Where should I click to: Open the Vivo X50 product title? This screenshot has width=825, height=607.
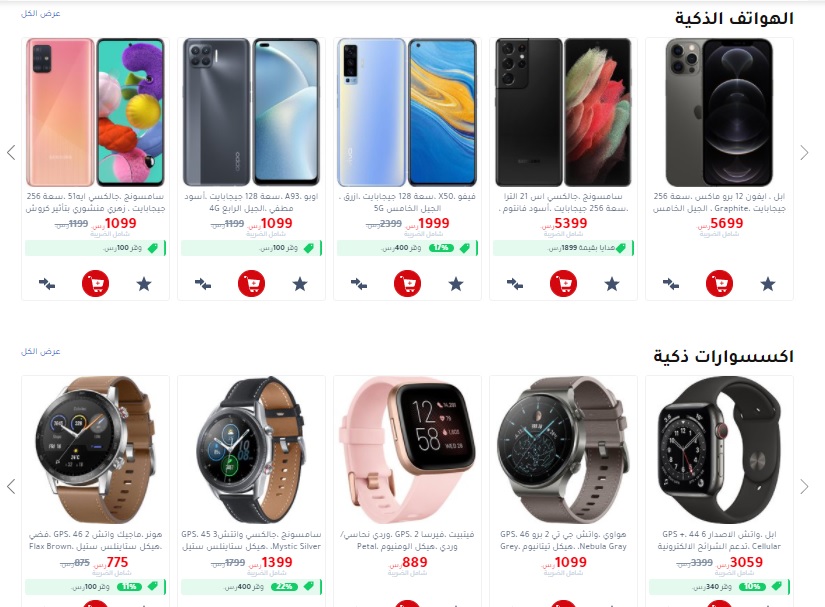[407, 202]
